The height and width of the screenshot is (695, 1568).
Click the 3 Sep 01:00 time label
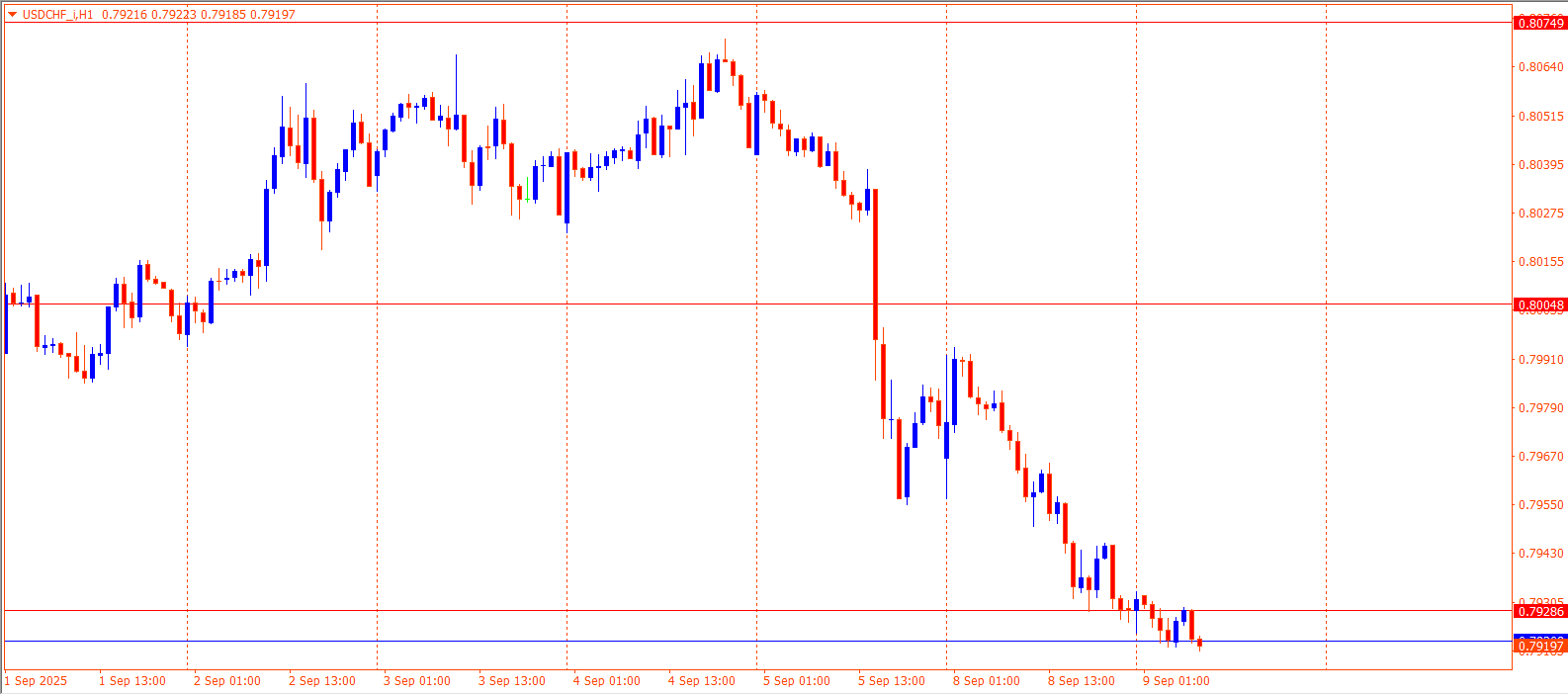[x=417, y=681]
